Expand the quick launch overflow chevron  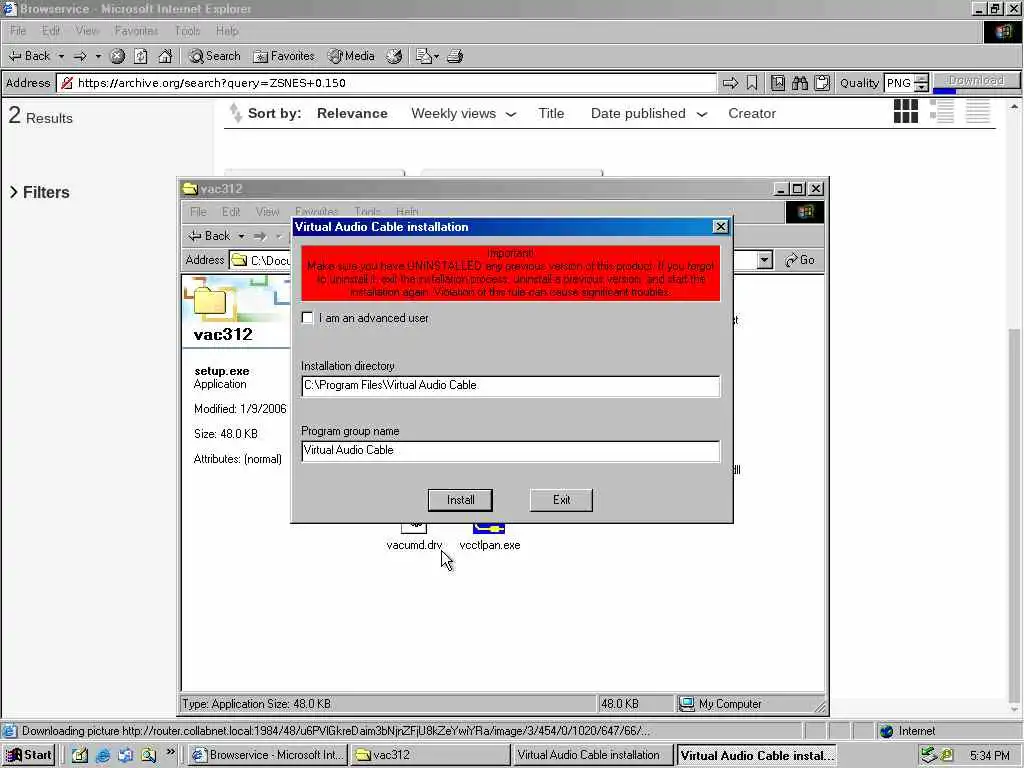pos(170,752)
